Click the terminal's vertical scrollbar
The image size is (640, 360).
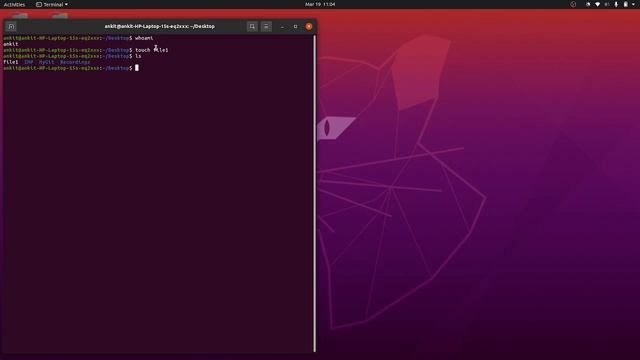coord(314,193)
